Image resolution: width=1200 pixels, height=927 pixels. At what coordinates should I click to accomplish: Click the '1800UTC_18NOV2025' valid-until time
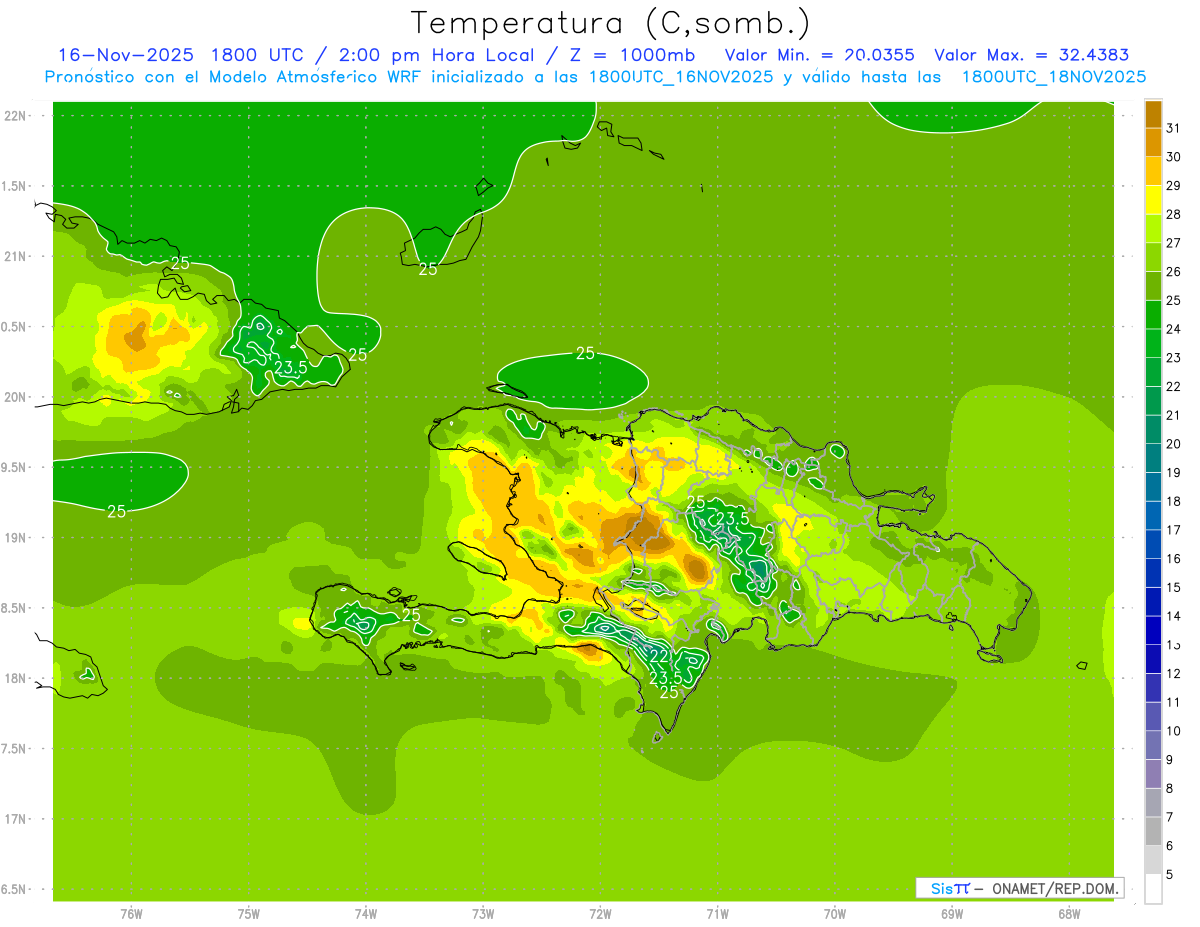coord(1053,77)
